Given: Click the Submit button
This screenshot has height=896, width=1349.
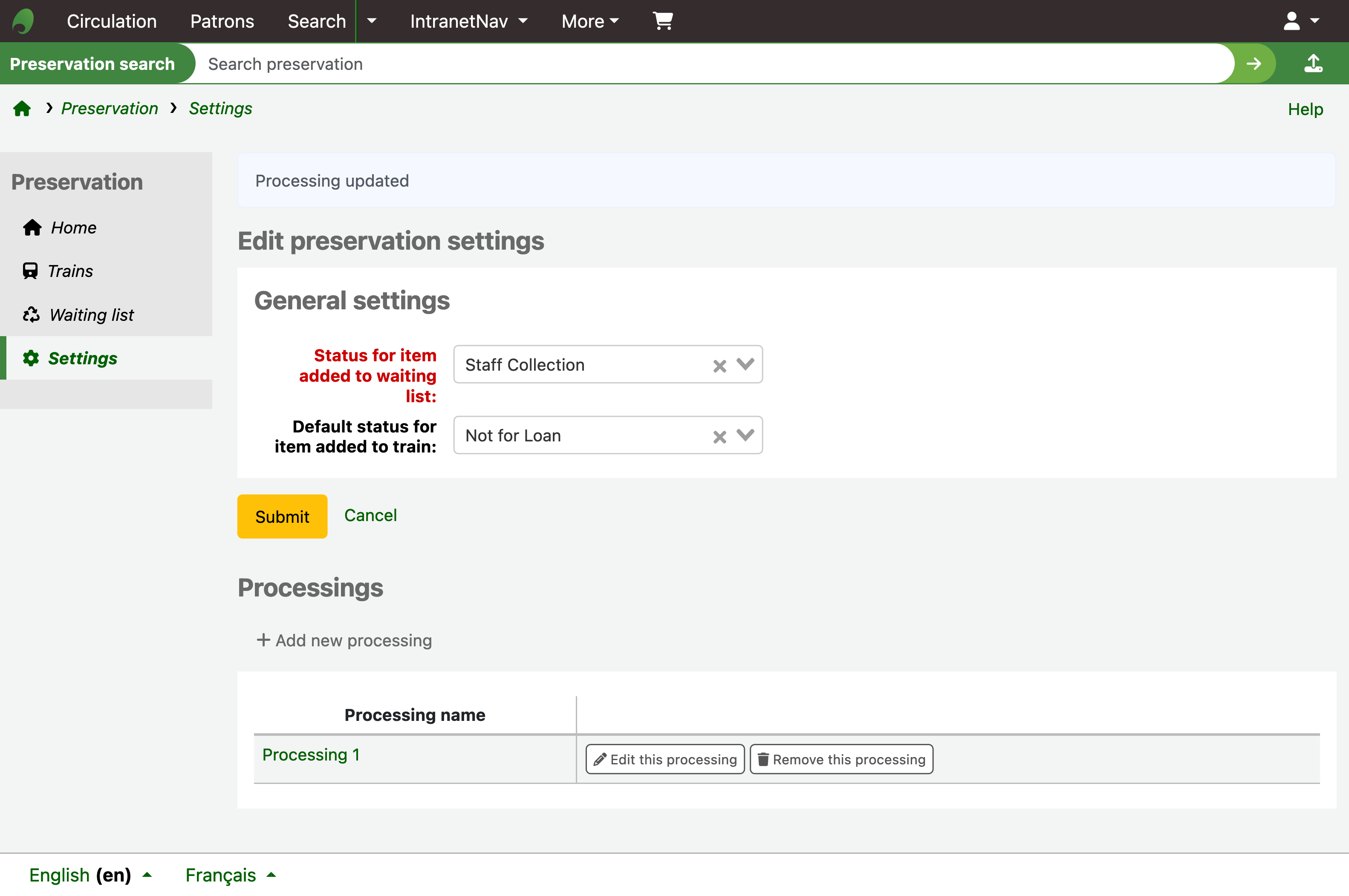Looking at the screenshot, I should pos(282,516).
